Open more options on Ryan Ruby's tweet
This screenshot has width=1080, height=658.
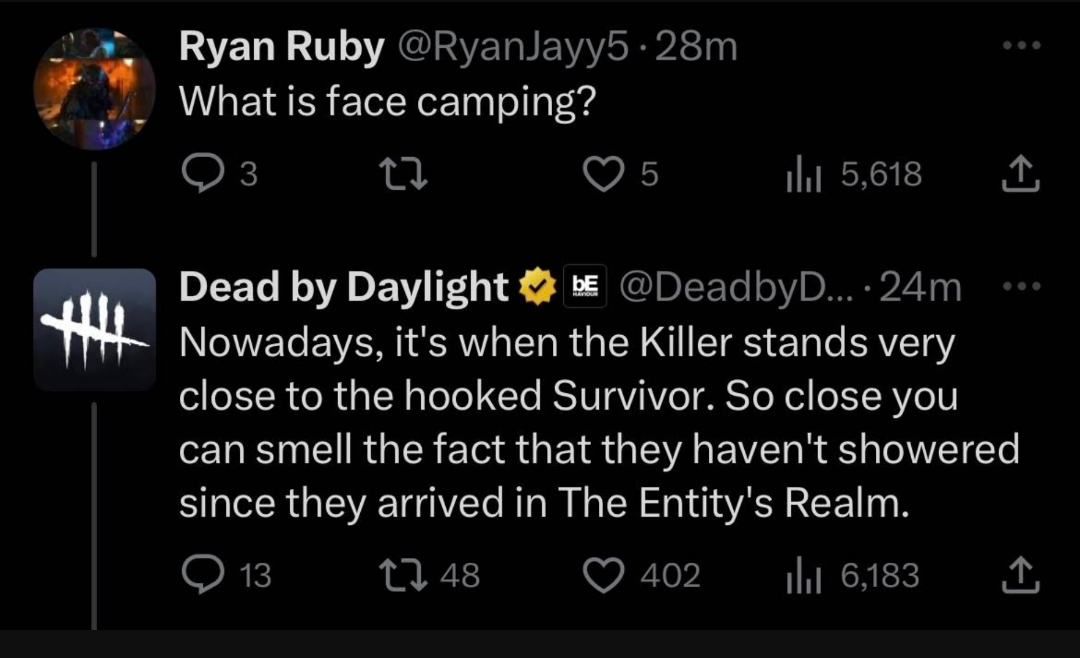(1021, 45)
